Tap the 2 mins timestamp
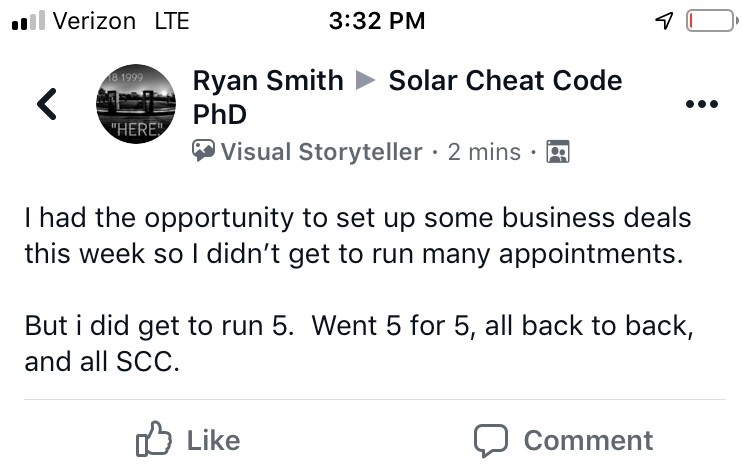 coord(484,152)
